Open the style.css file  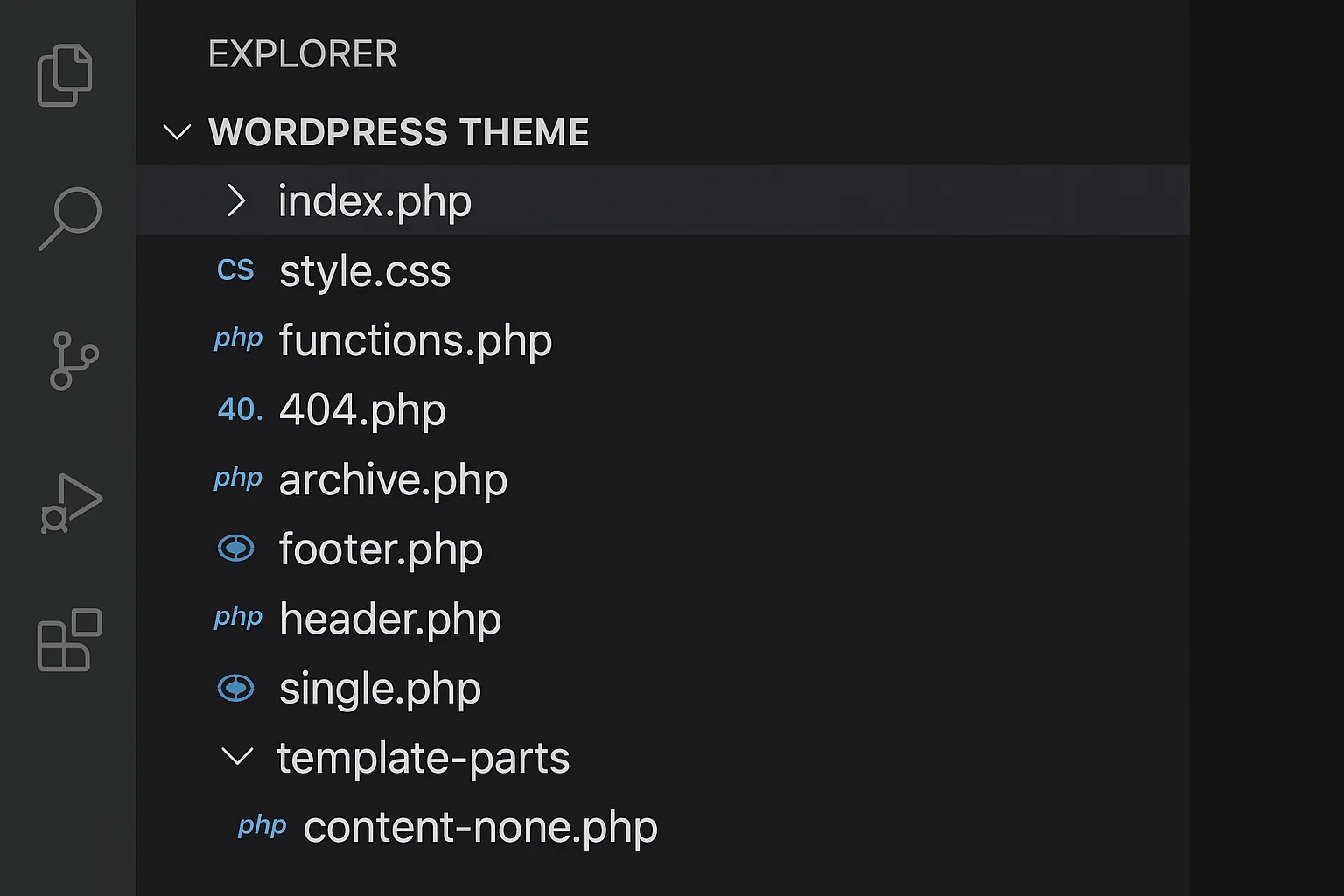365,271
